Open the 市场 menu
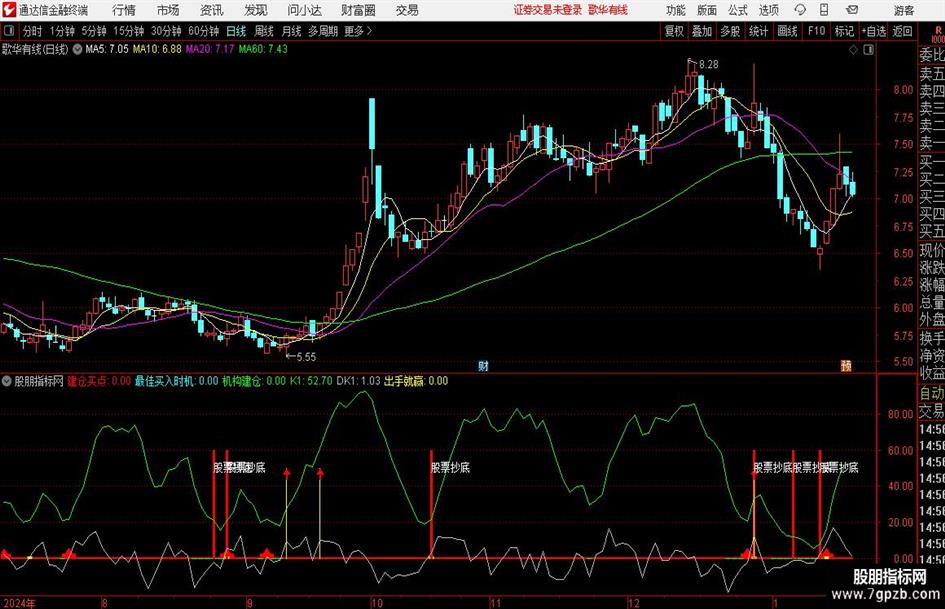The image size is (945, 609). 168,10
